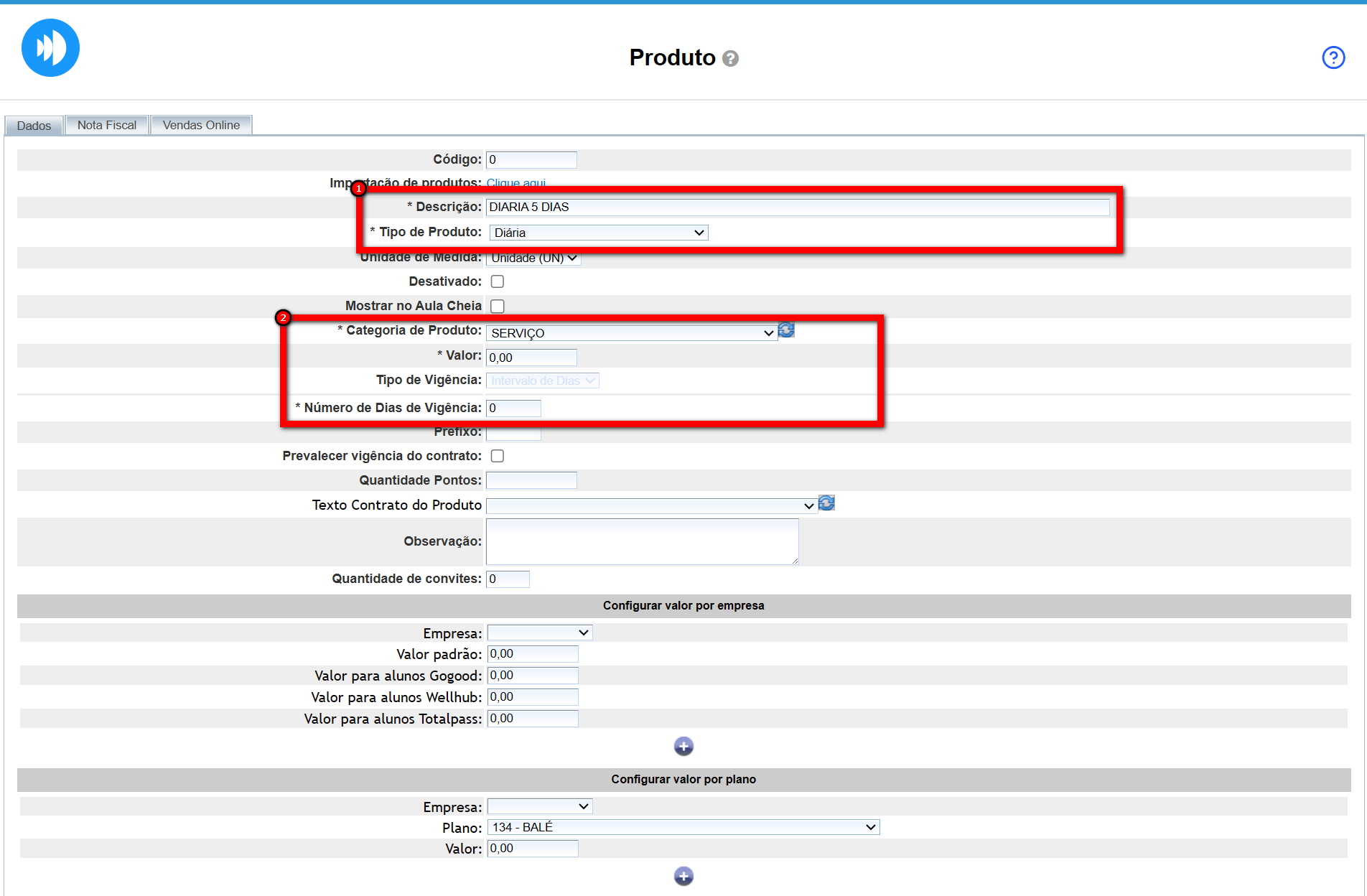The height and width of the screenshot is (896, 1367).
Task: Open the blue question mark help icon
Action: click(1333, 57)
